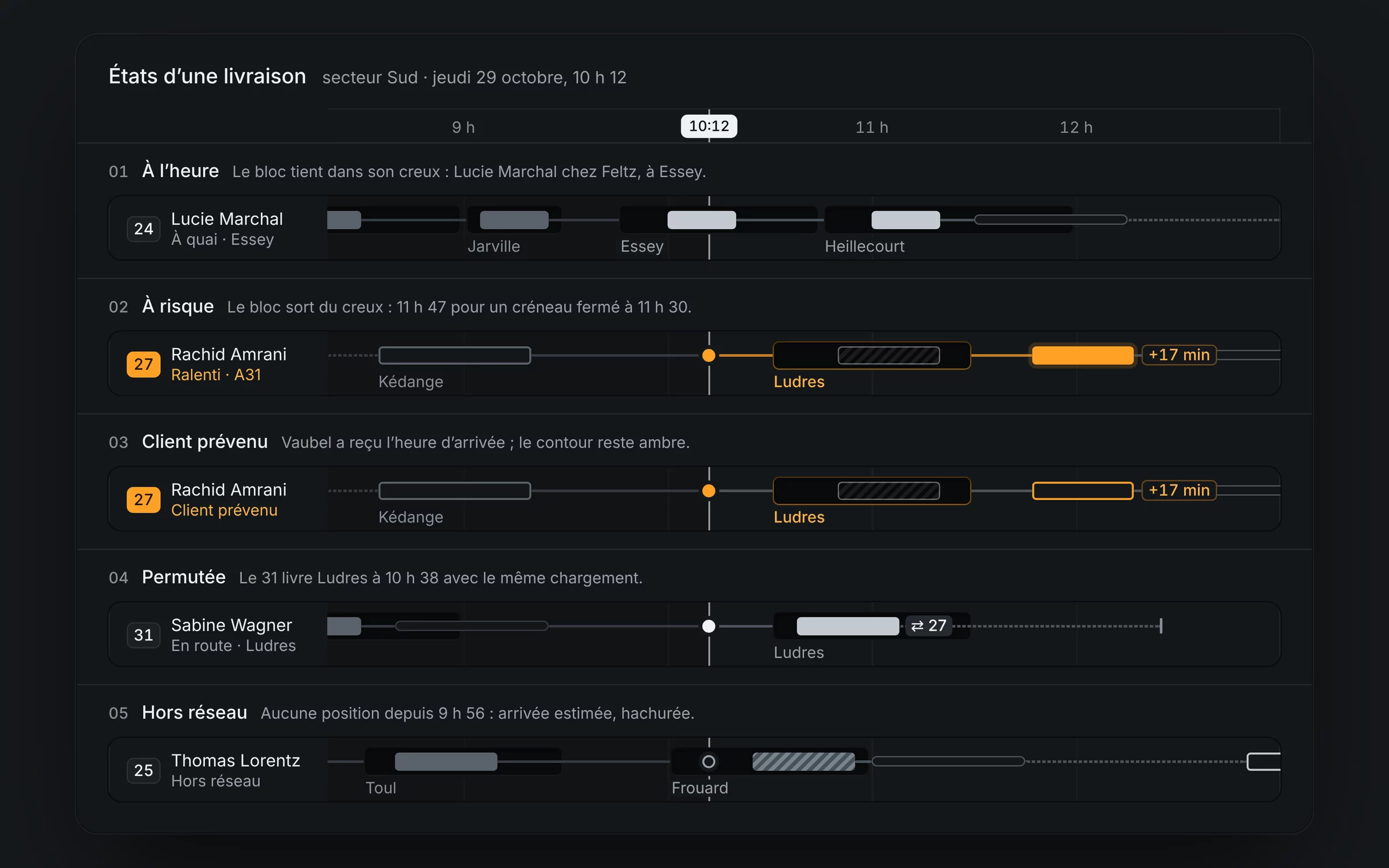
Task: Select vehicle badge 27 in À risque row
Action: 144,365
